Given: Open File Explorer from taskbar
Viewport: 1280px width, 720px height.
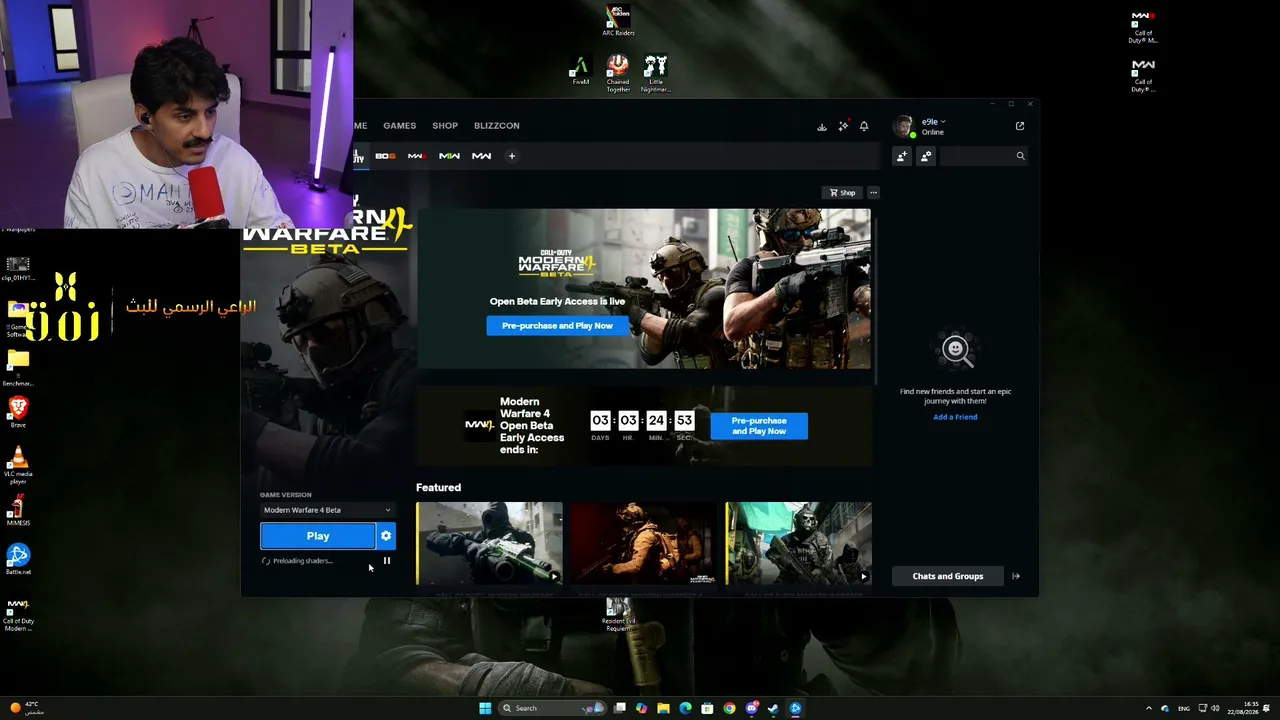Looking at the screenshot, I should [x=663, y=708].
